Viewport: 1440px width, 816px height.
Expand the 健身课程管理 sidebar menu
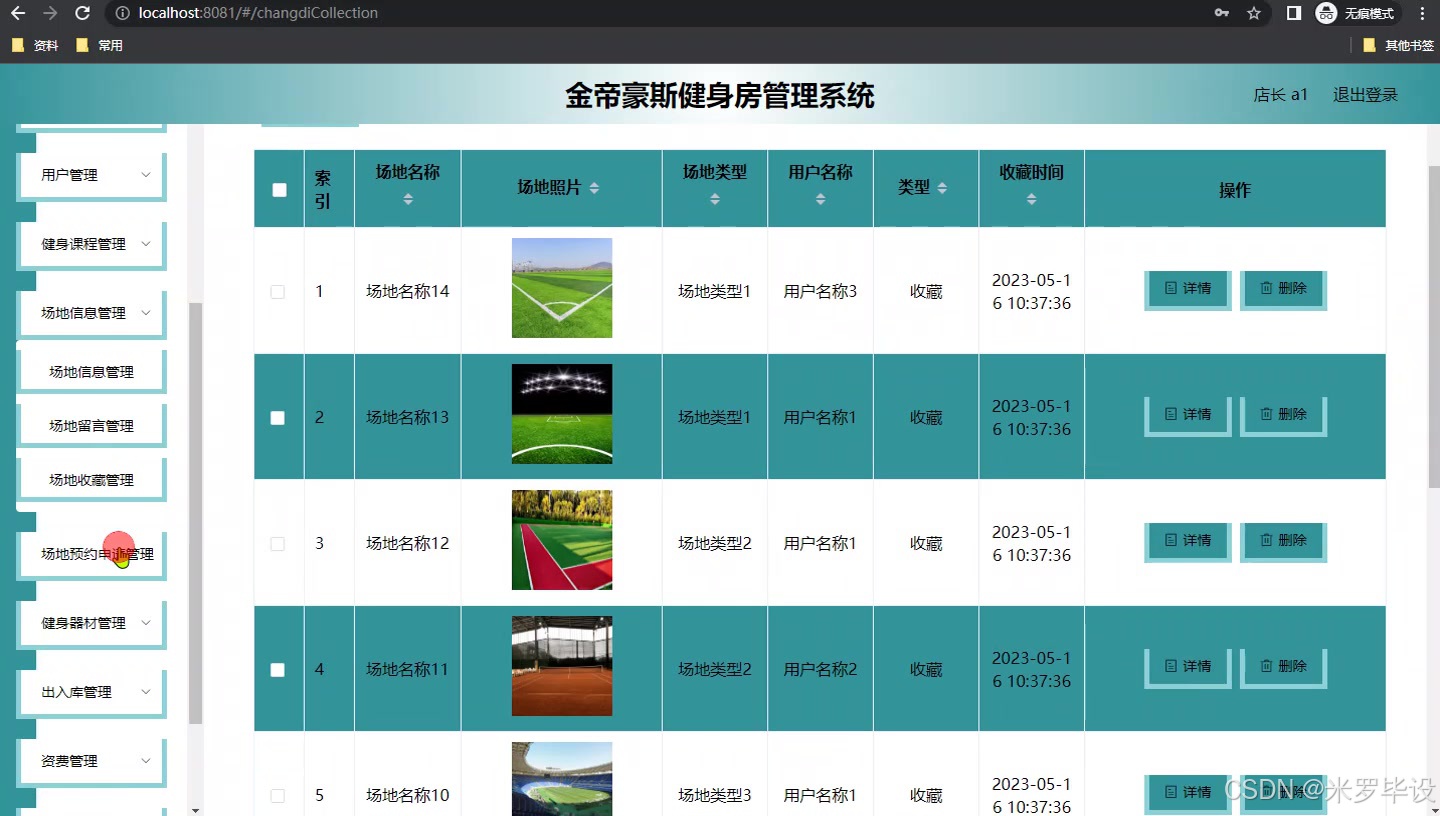pyautogui.click(x=92, y=244)
